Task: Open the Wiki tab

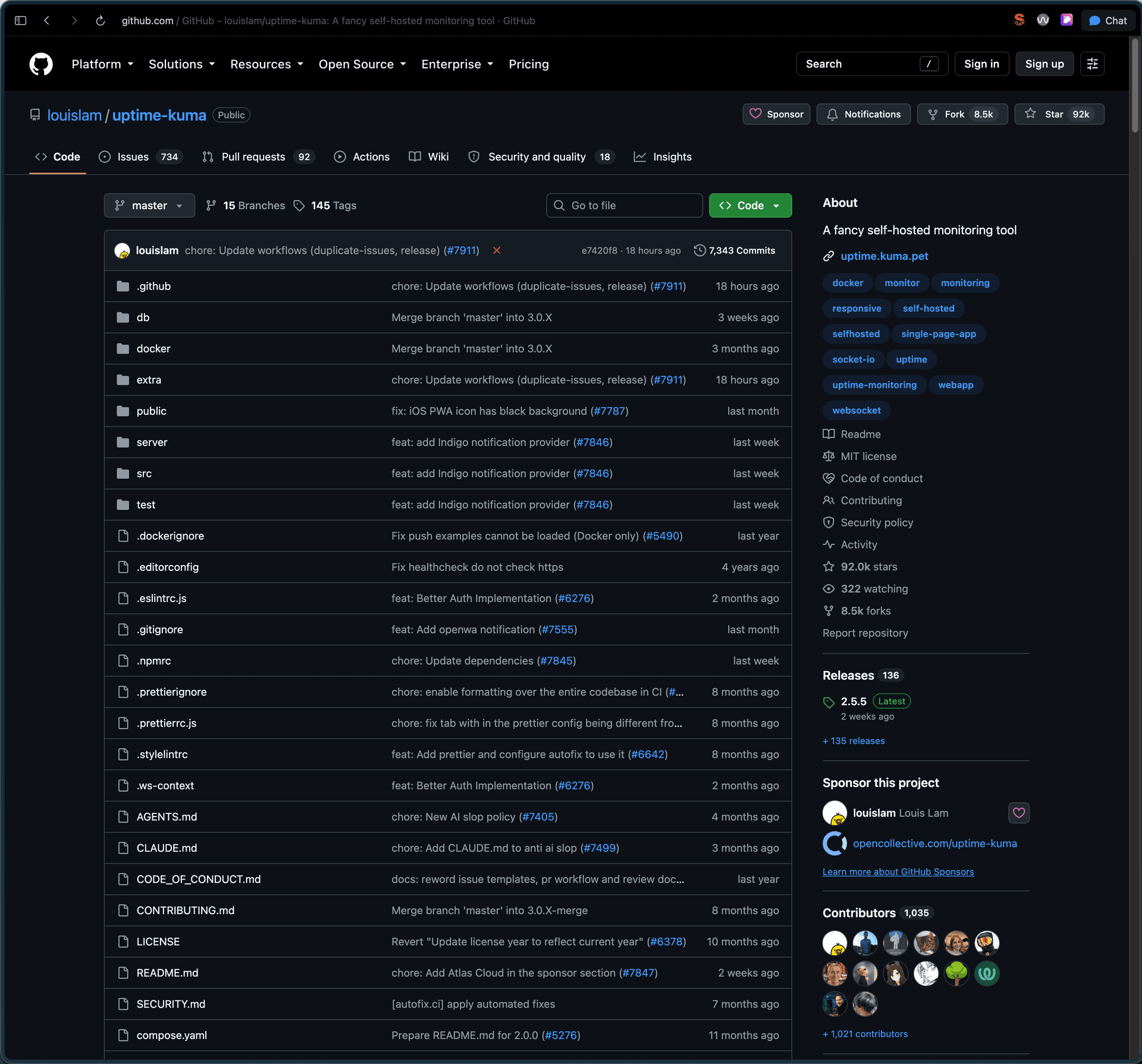Action: [x=429, y=157]
